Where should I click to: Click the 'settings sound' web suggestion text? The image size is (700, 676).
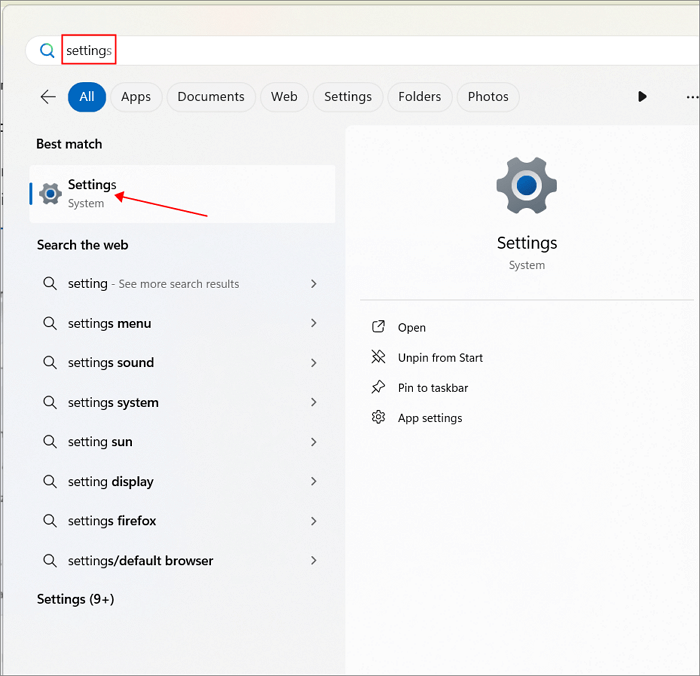111,362
